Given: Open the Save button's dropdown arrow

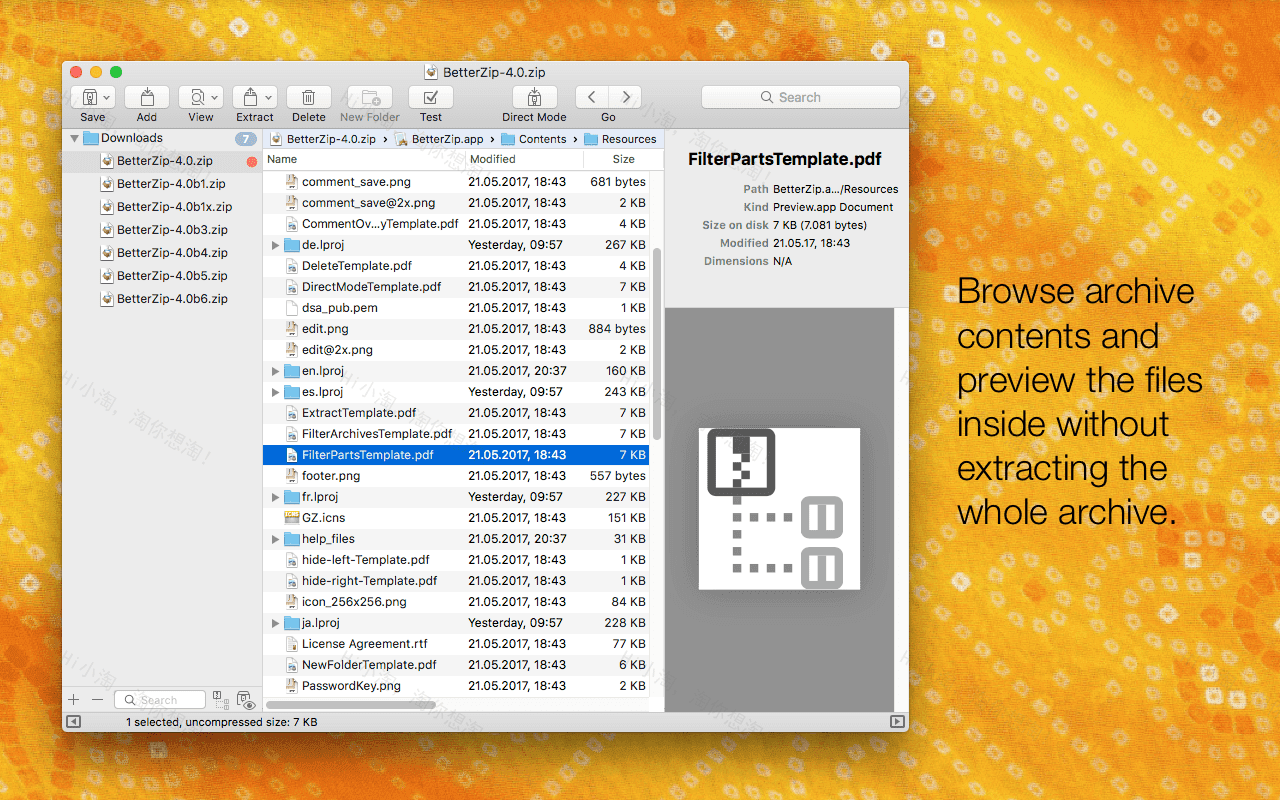Looking at the screenshot, I should click(x=107, y=97).
